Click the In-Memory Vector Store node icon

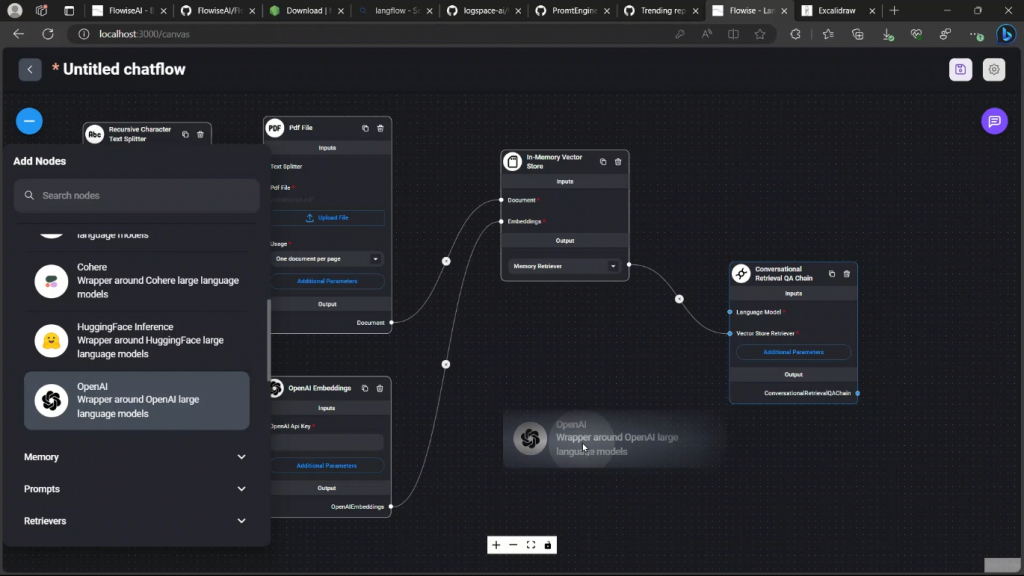point(513,161)
